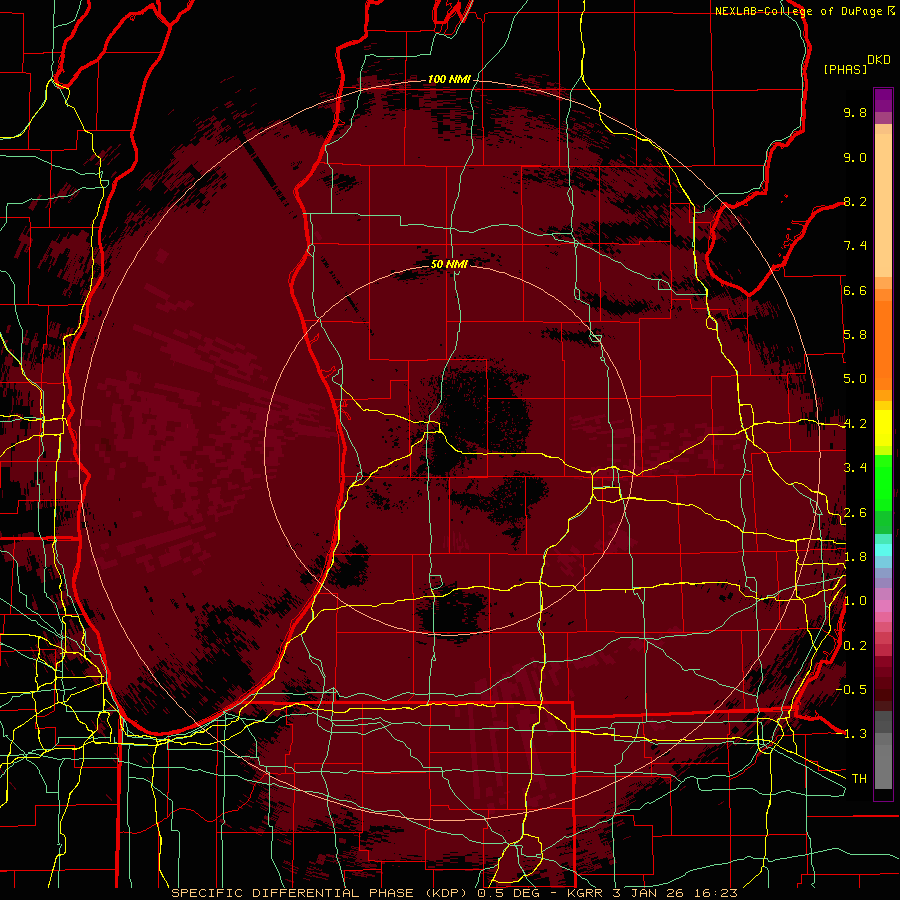900x900 pixels.
Task: Click the 6.6 value on the scale
Action: click(855, 290)
